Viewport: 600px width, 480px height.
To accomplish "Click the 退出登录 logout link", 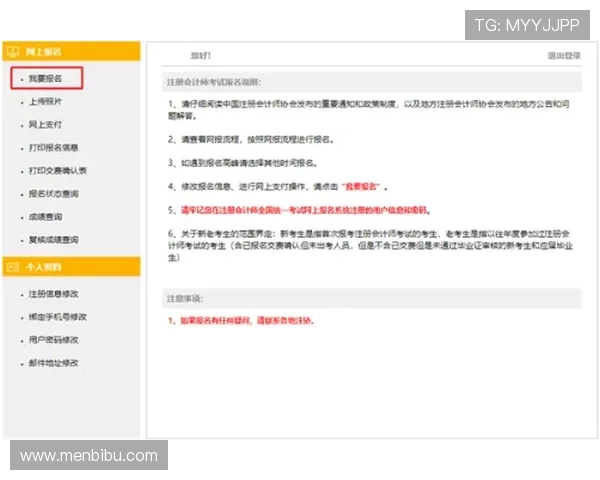I will [x=563, y=56].
